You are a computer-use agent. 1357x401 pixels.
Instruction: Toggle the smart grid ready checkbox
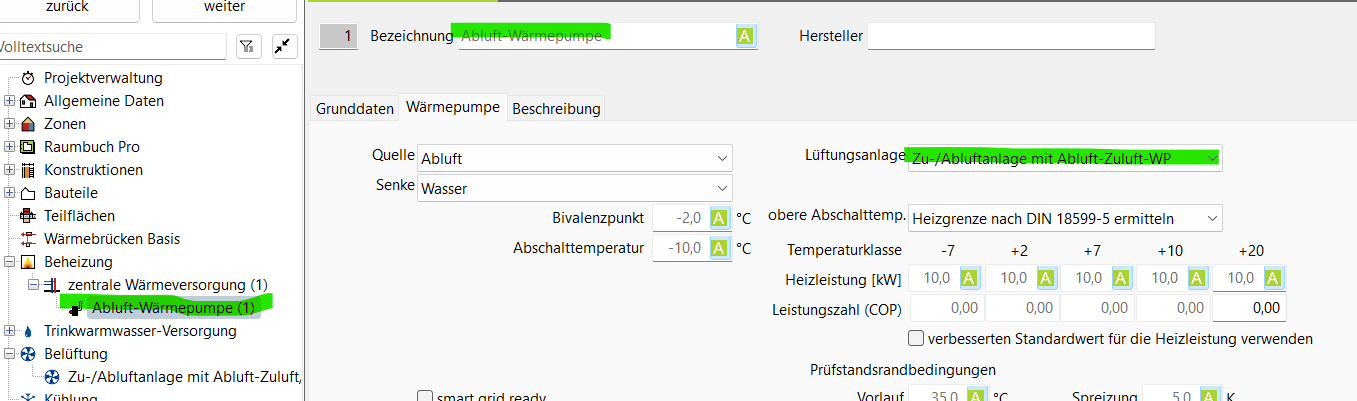(x=424, y=397)
